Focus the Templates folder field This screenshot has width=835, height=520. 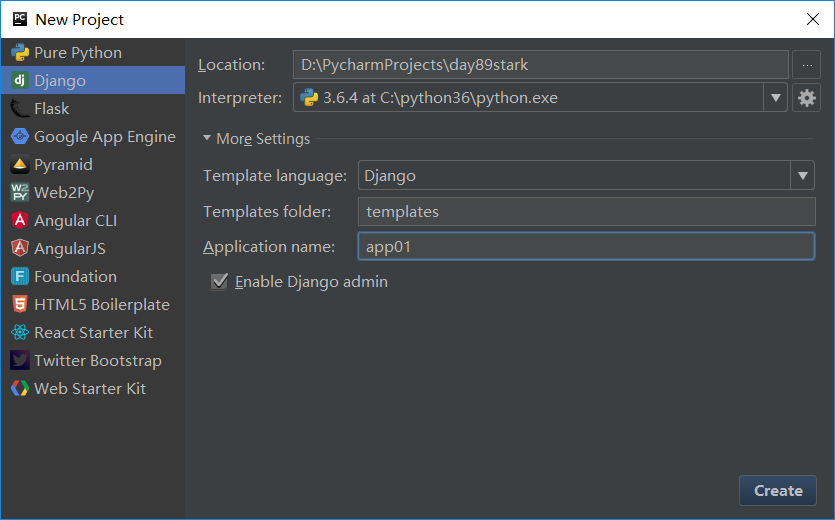point(586,212)
